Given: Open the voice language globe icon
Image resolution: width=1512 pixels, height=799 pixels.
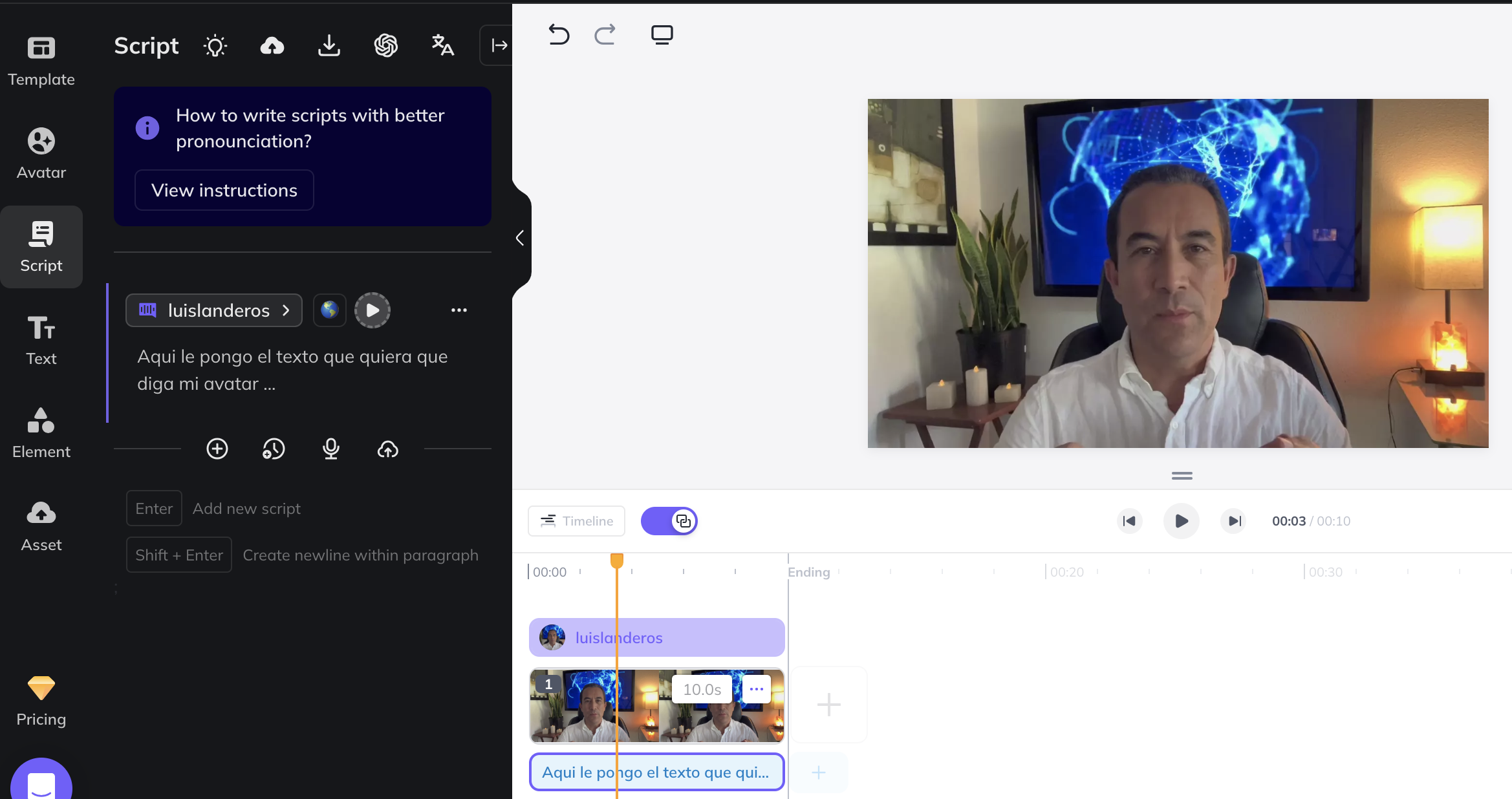Looking at the screenshot, I should click(329, 310).
